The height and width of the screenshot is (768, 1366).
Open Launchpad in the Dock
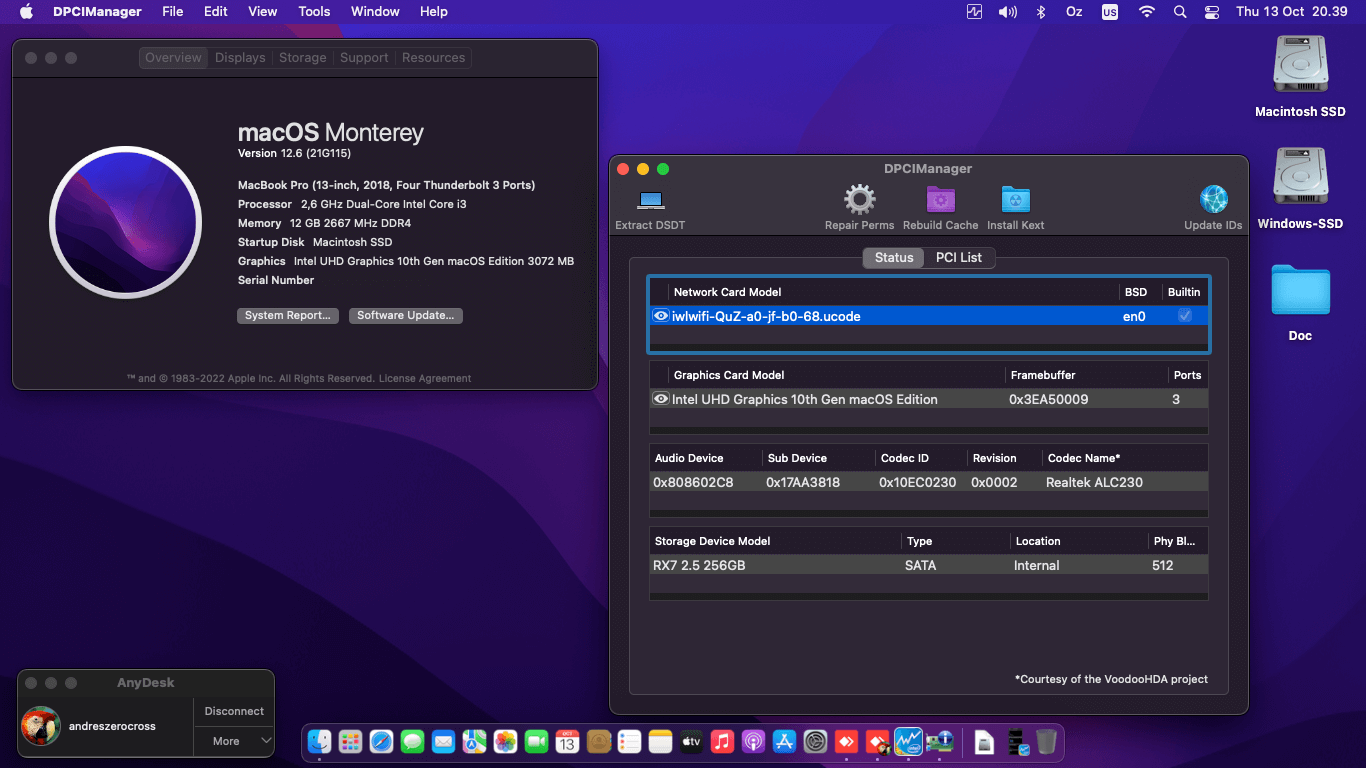coord(350,742)
